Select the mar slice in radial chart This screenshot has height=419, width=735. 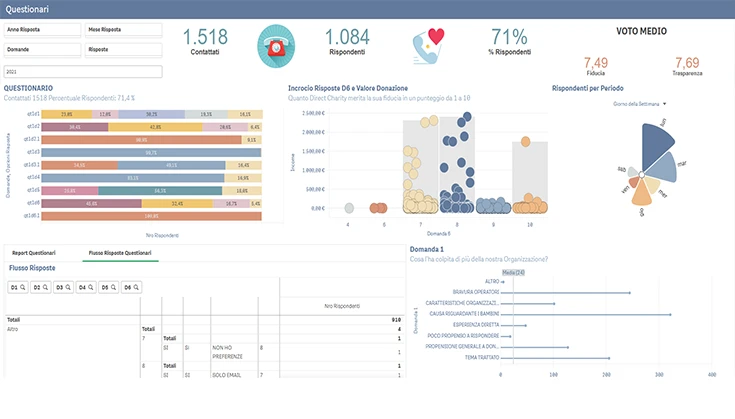pyautogui.click(x=664, y=168)
